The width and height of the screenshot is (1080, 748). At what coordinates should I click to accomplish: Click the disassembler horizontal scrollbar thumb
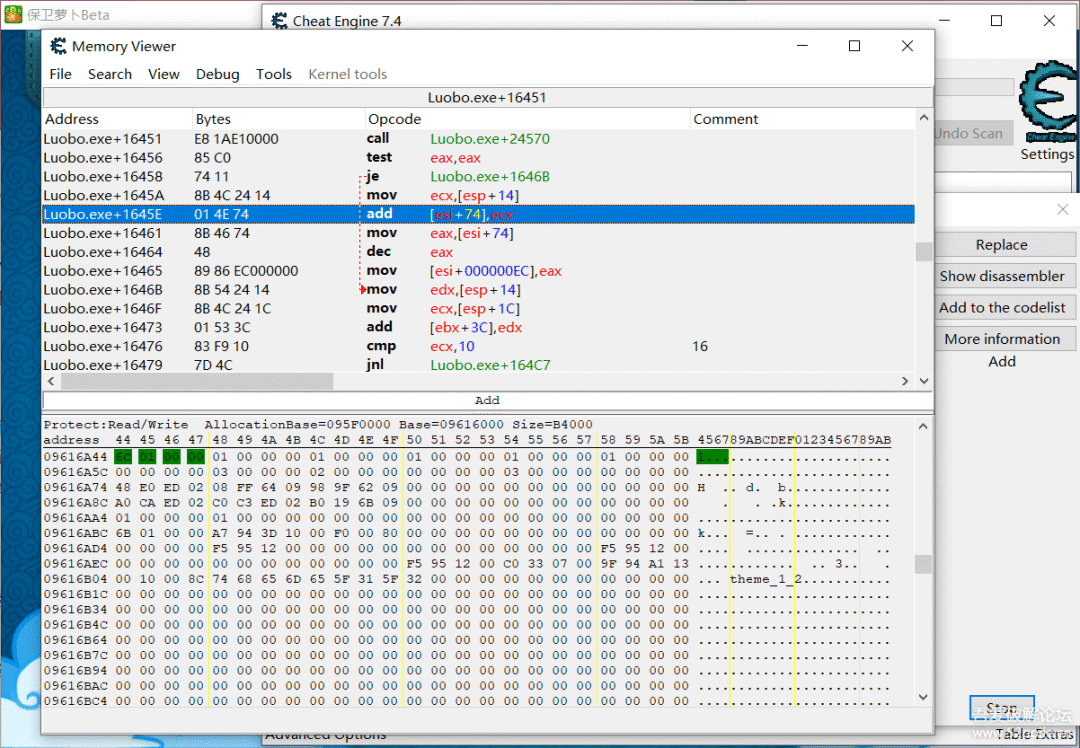pyautogui.click(x=196, y=381)
